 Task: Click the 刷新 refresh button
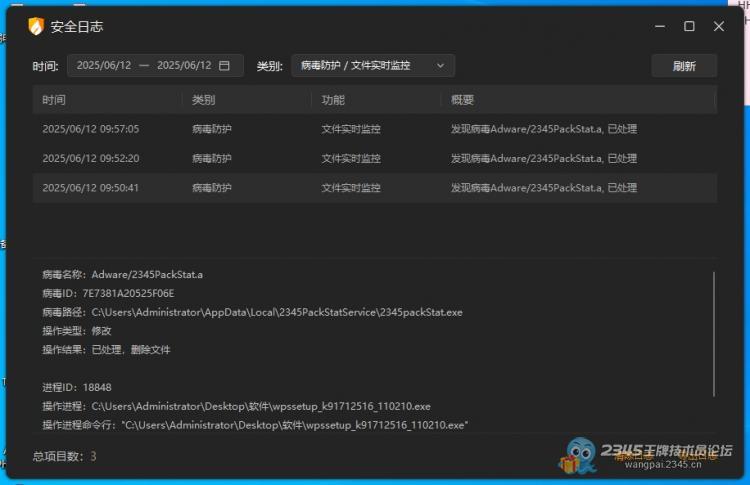684,66
